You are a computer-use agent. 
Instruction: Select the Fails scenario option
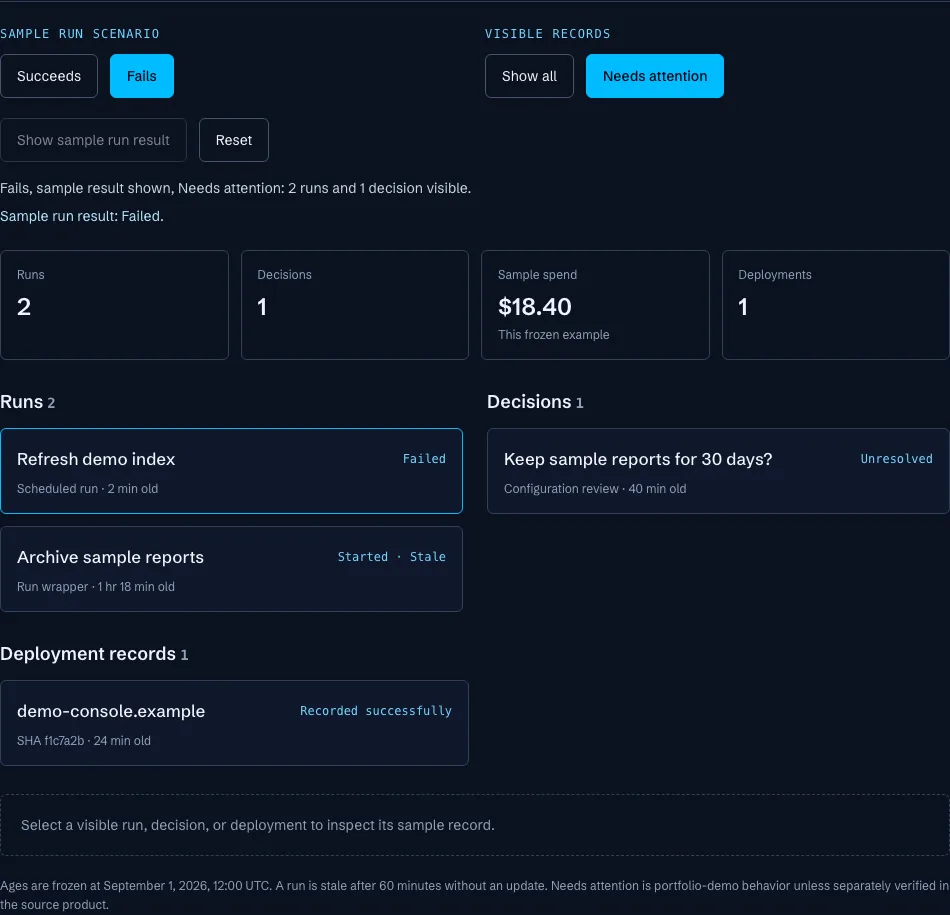[142, 76]
